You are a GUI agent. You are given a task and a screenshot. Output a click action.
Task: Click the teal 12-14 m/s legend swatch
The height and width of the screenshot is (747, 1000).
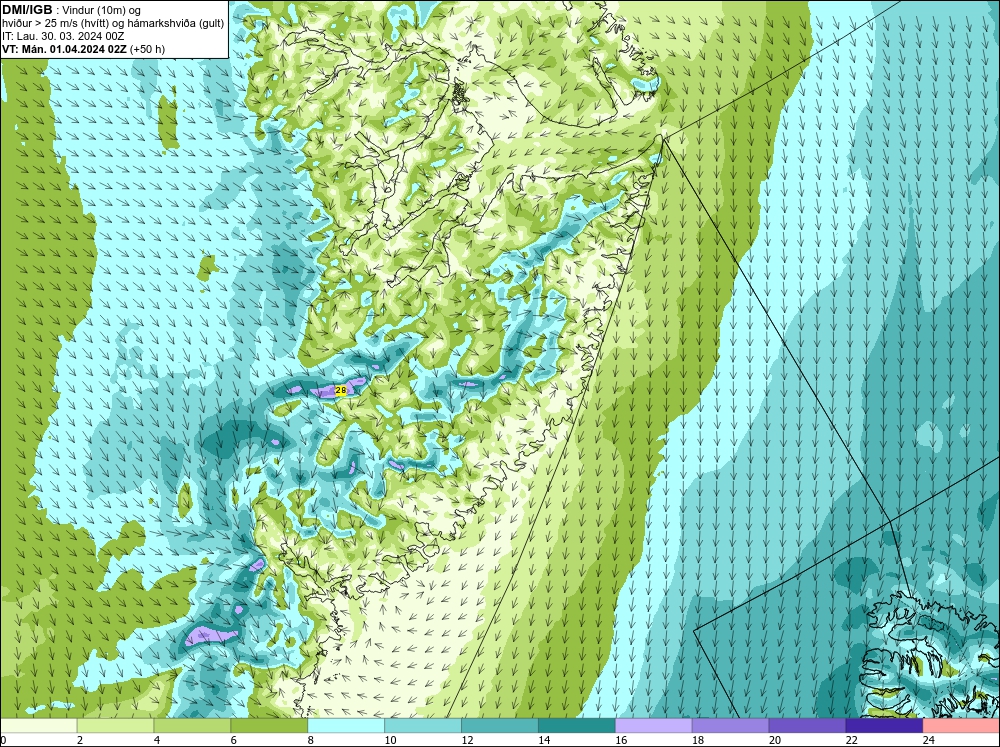pos(500,726)
